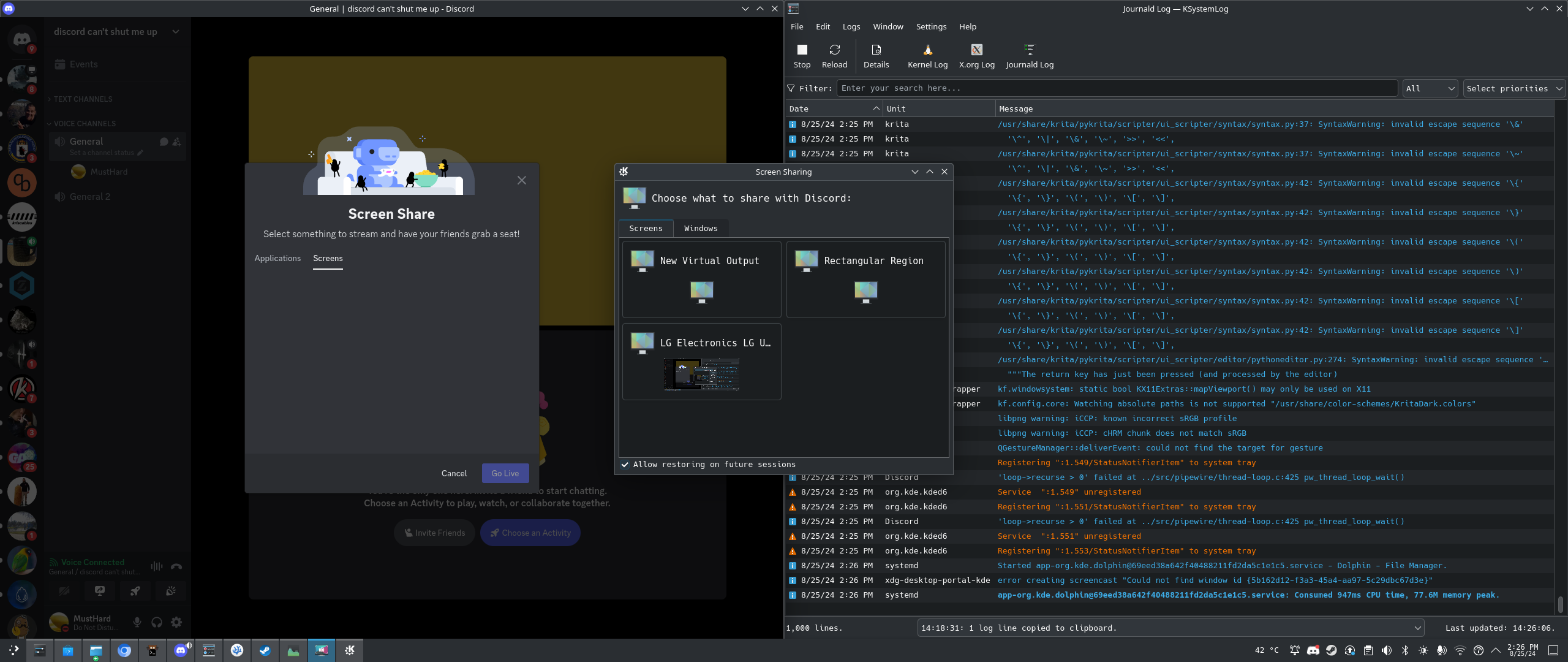Reload the log in KSystemLog
The image size is (1568, 662).
[x=834, y=56]
